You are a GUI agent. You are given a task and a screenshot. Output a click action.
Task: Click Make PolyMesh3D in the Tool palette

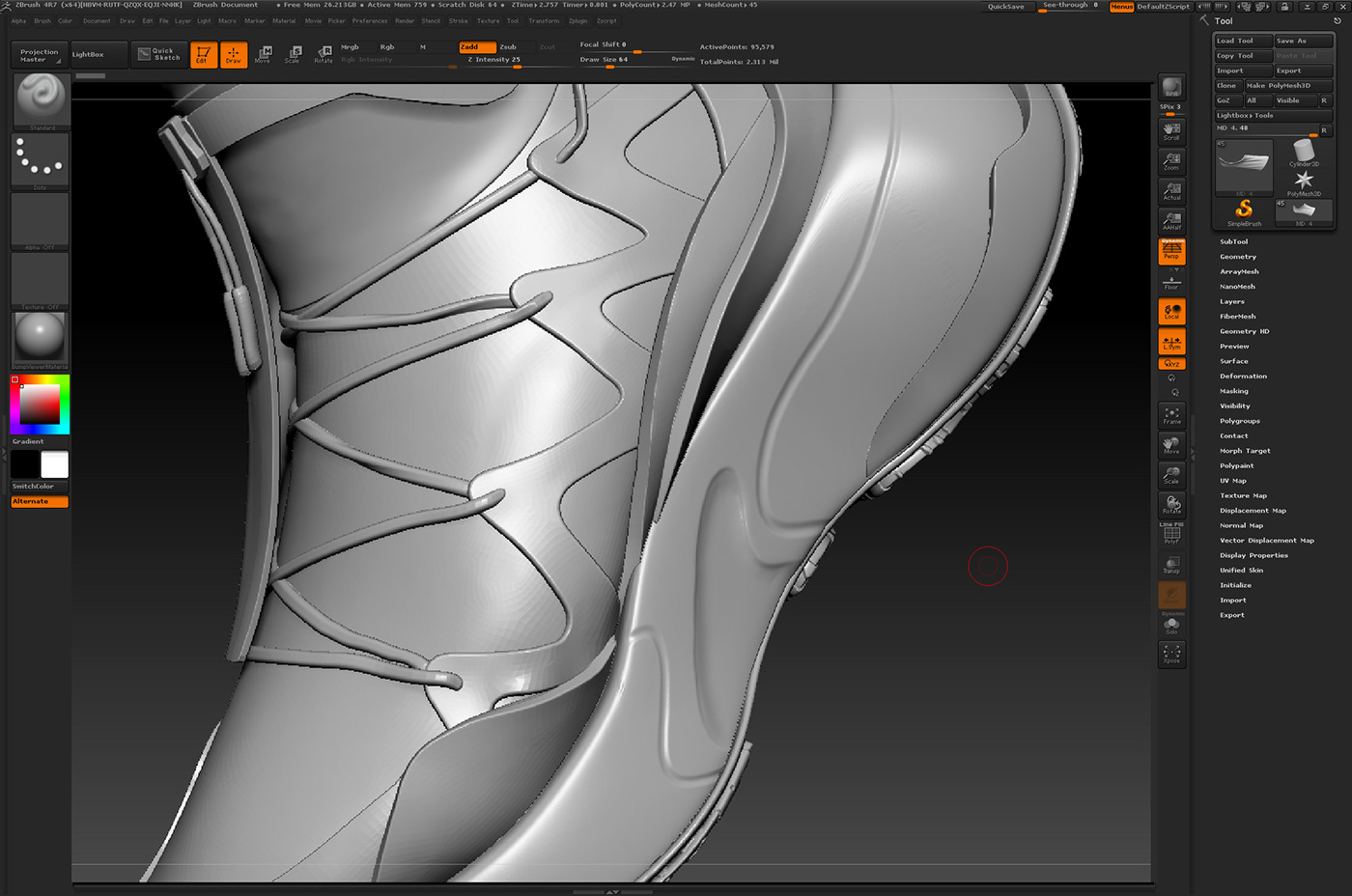tap(1277, 85)
